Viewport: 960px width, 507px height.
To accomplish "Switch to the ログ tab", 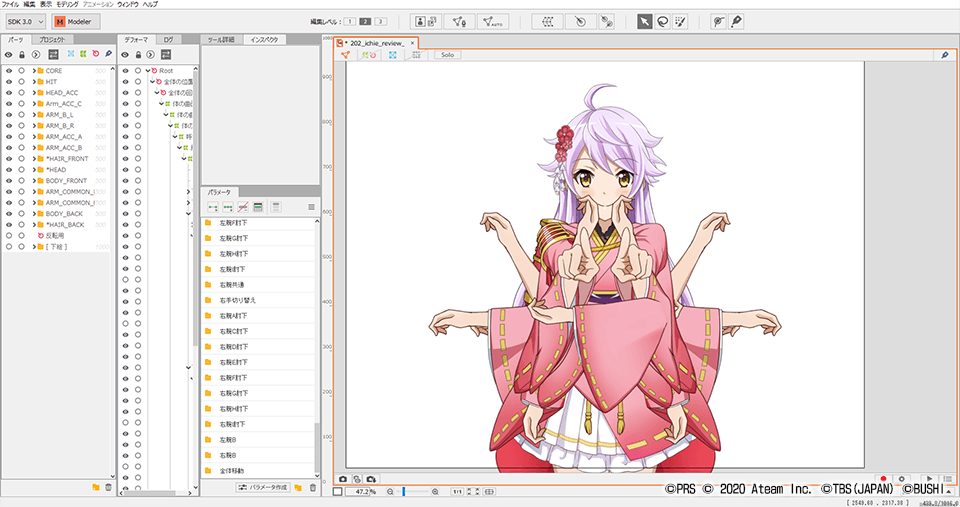I will click(168, 39).
